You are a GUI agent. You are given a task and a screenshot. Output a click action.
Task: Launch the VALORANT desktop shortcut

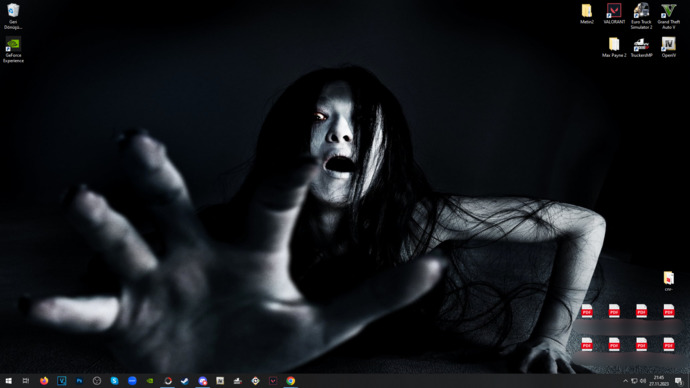[x=614, y=14]
